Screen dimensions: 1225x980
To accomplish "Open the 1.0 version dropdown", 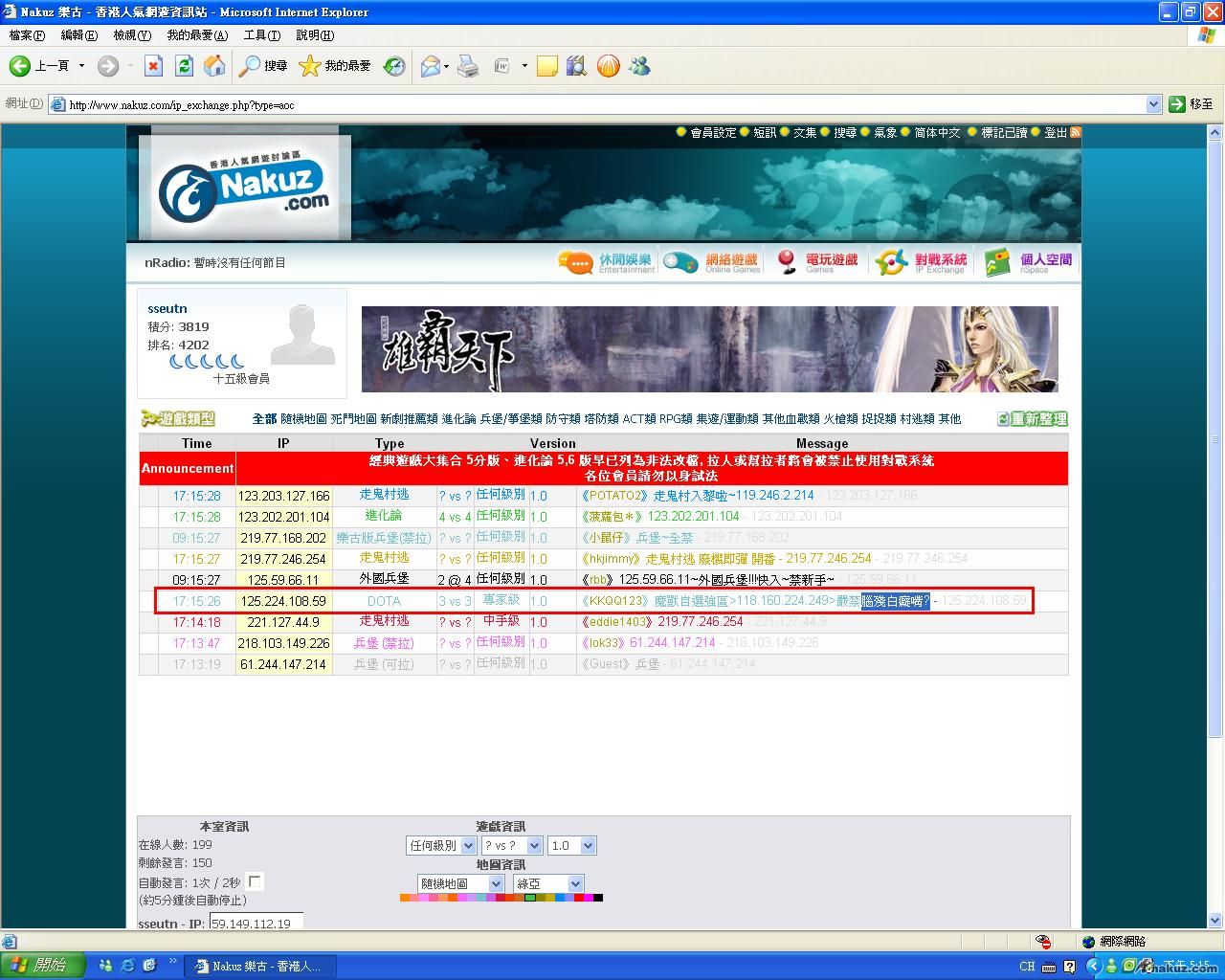I will 572,845.
